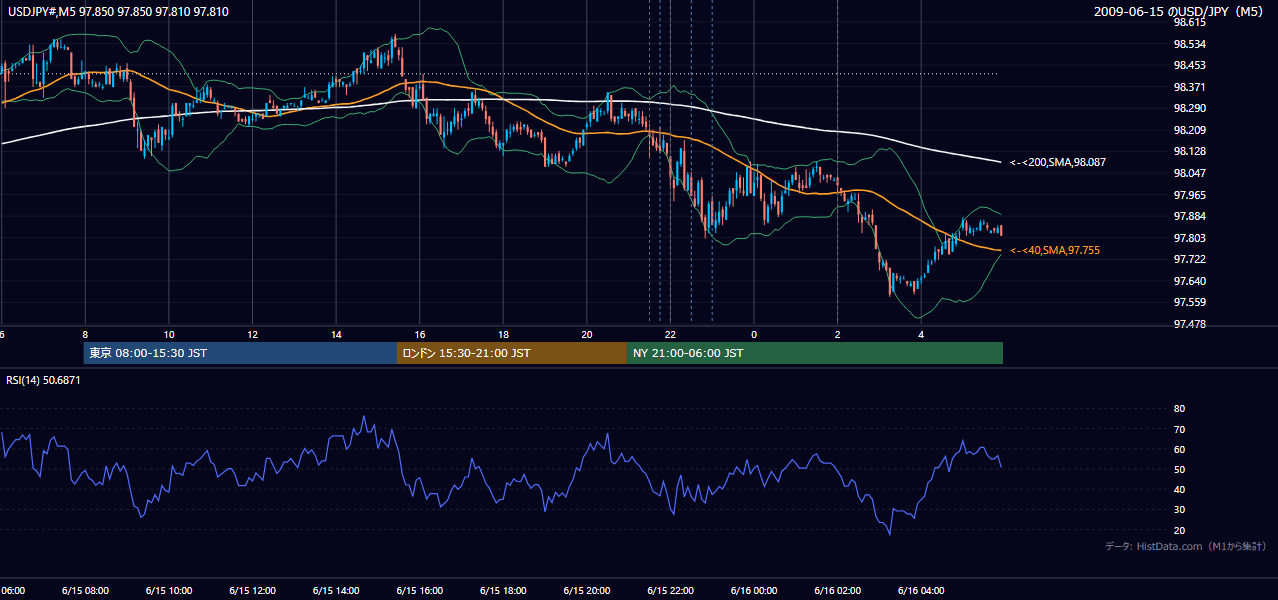Click RSI scale value 70
The width and height of the screenshot is (1278, 600).
[1179, 429]
